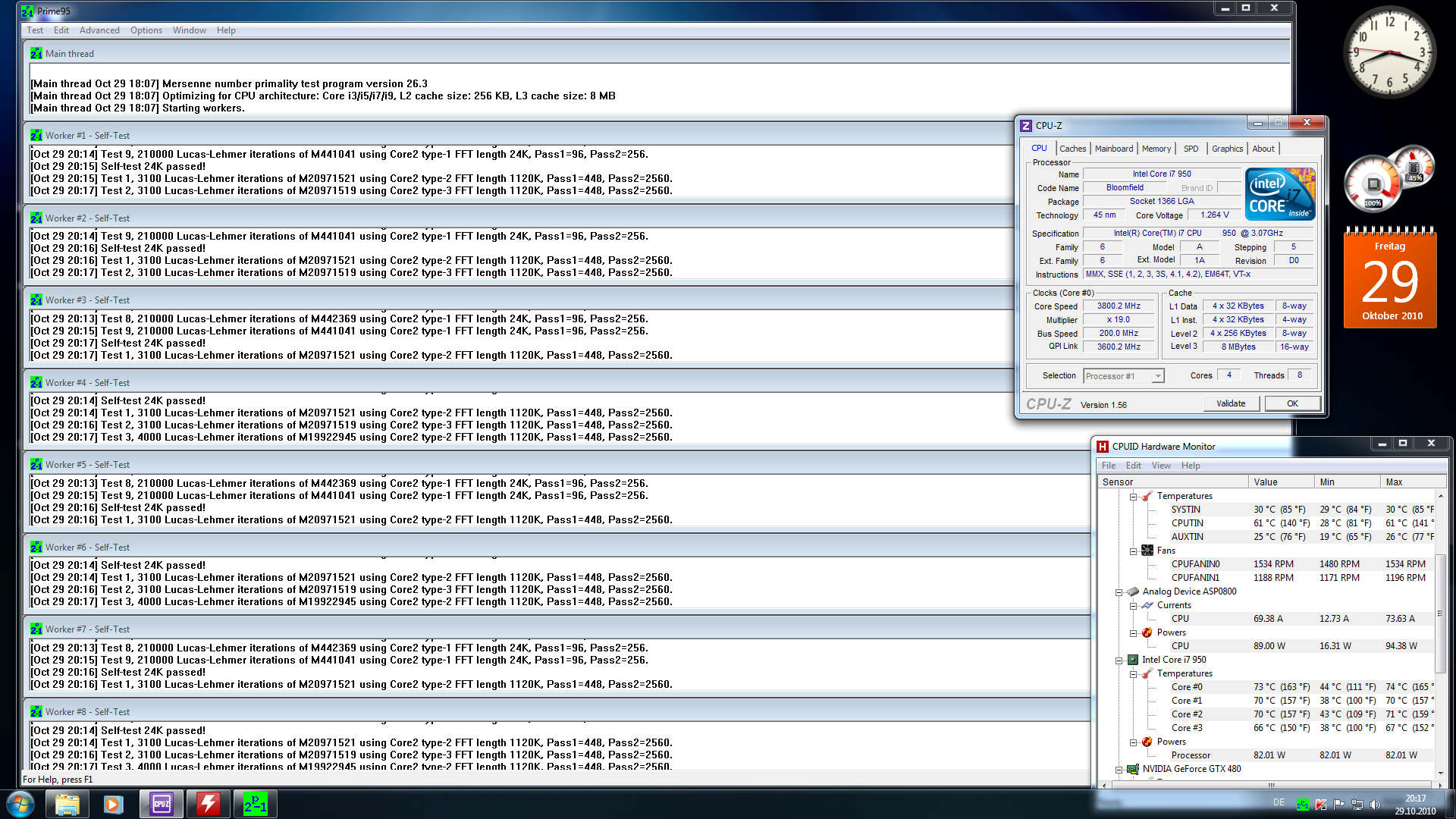Select the Core #0 temperature row
This screenshot has width=1456, height=819.
click(1186, 687)
